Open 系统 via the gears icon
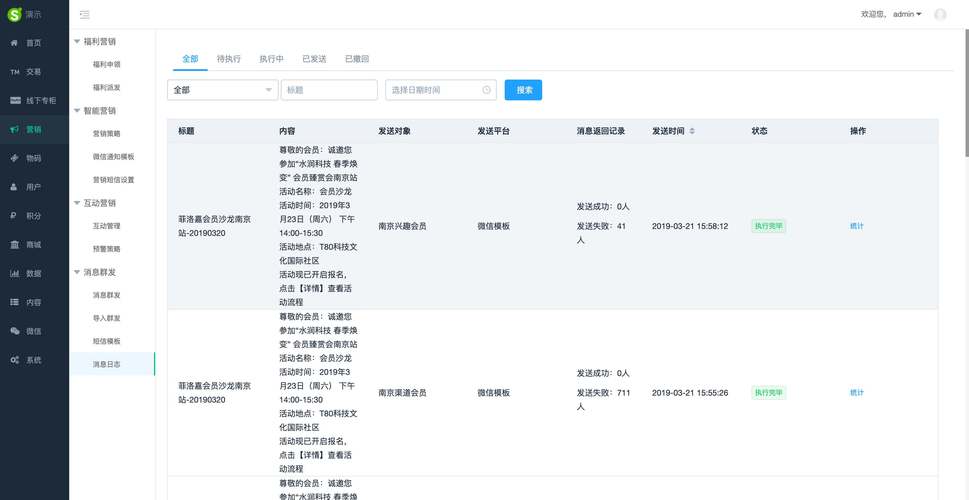 14,360
